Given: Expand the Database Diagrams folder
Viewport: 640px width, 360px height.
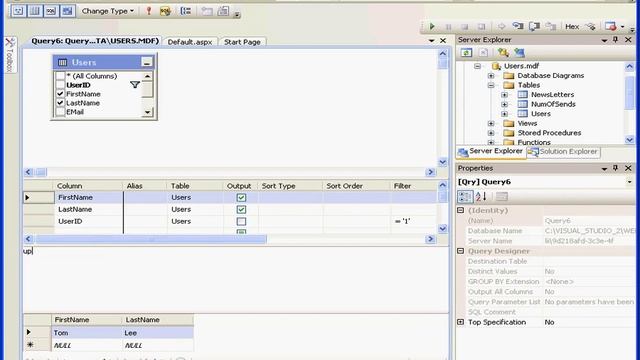Looking at the screenshot, I should [x=491, y=76].
